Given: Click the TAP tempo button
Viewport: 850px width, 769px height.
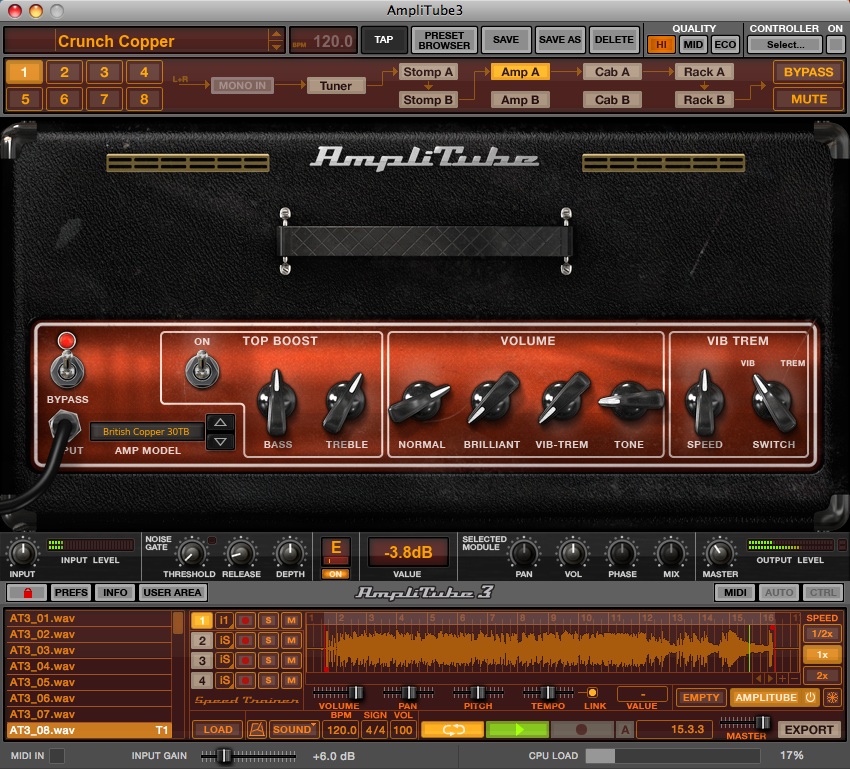Looking at the screenshot, I should tap(383, 40).
